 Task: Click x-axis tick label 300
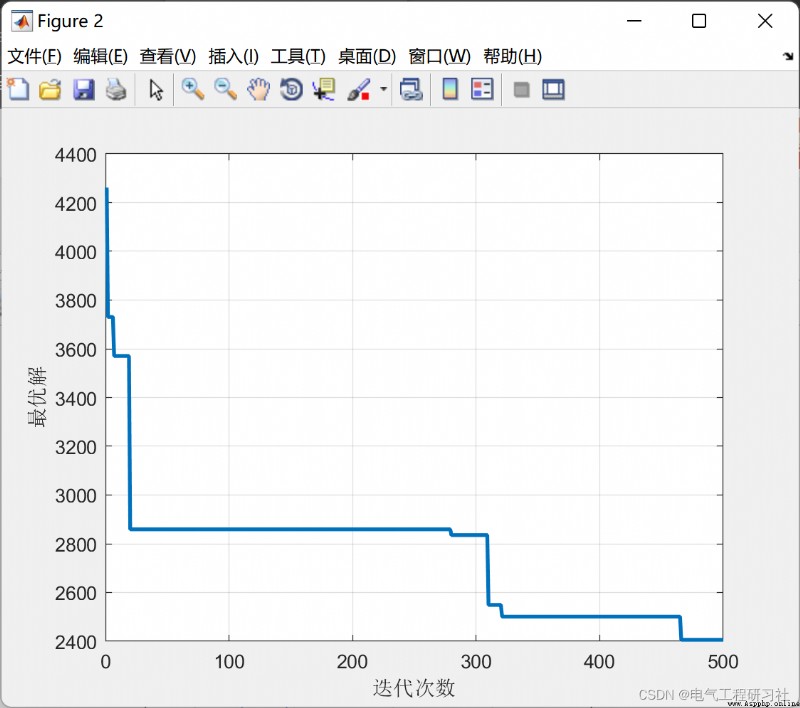point(476,662)
